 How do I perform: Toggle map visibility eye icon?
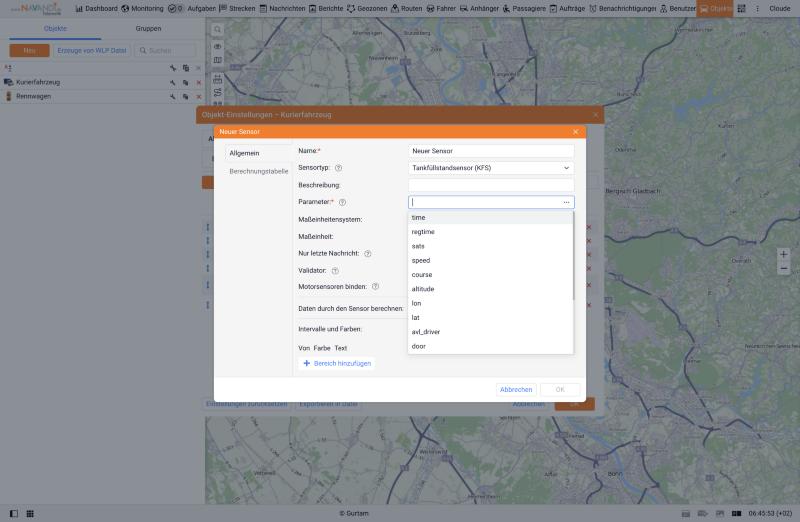217,47
